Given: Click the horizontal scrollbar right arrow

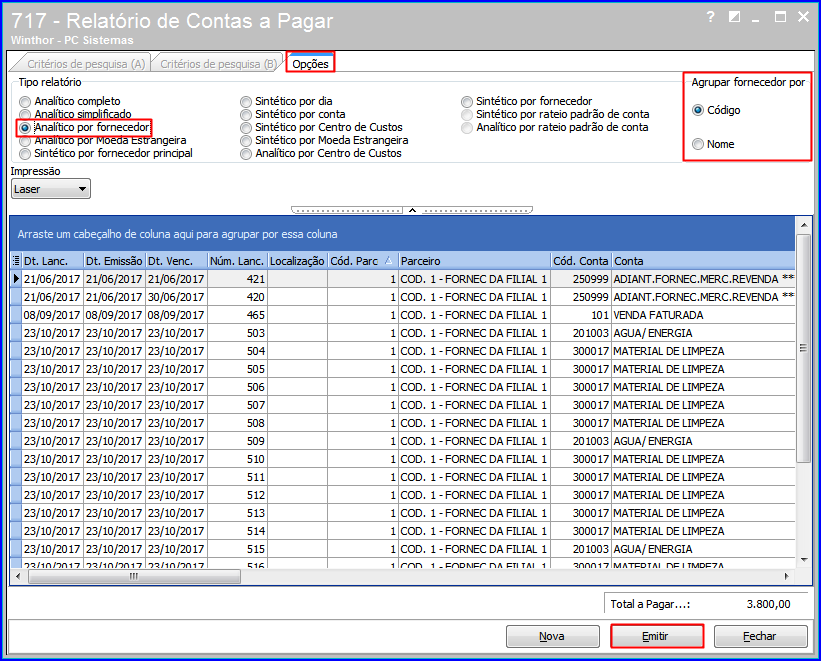Looking at the screenshot, I should pos(786,577).
